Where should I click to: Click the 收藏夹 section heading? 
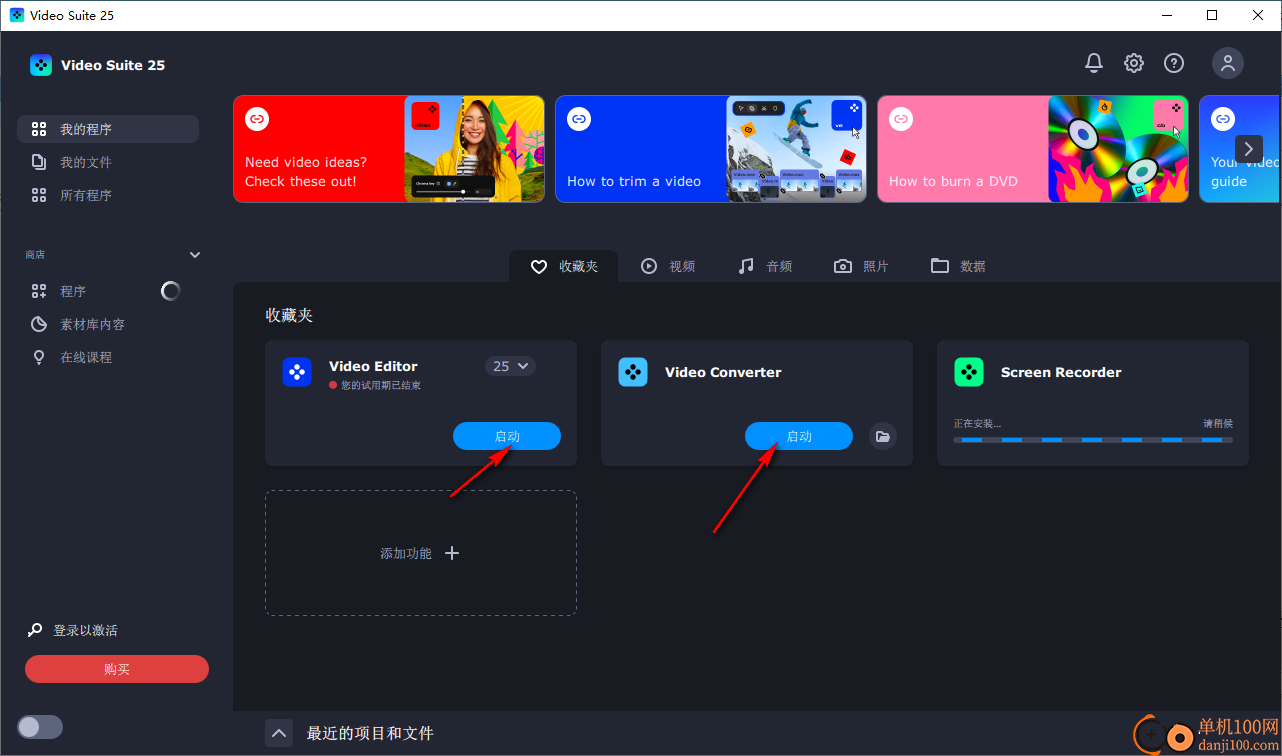(x=289, y=315)
